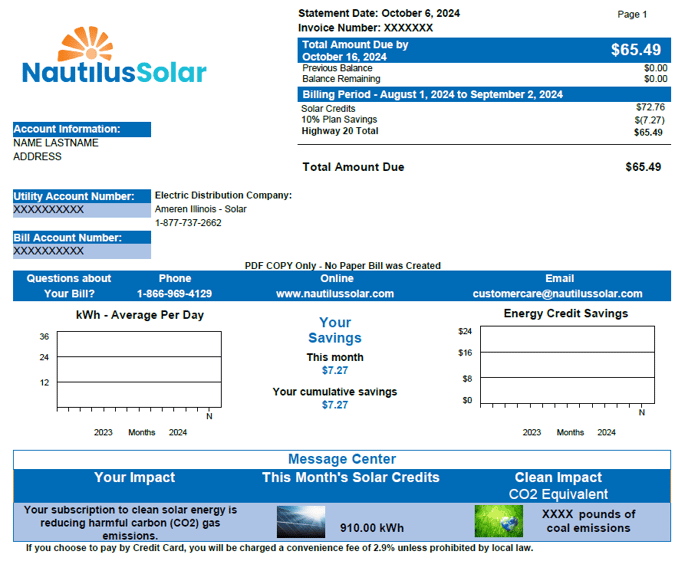The width and height of the screenshot is (688, 584).
Task: Click the Ameren phone number 1-877-737-2662
Action: pos(188,223)
